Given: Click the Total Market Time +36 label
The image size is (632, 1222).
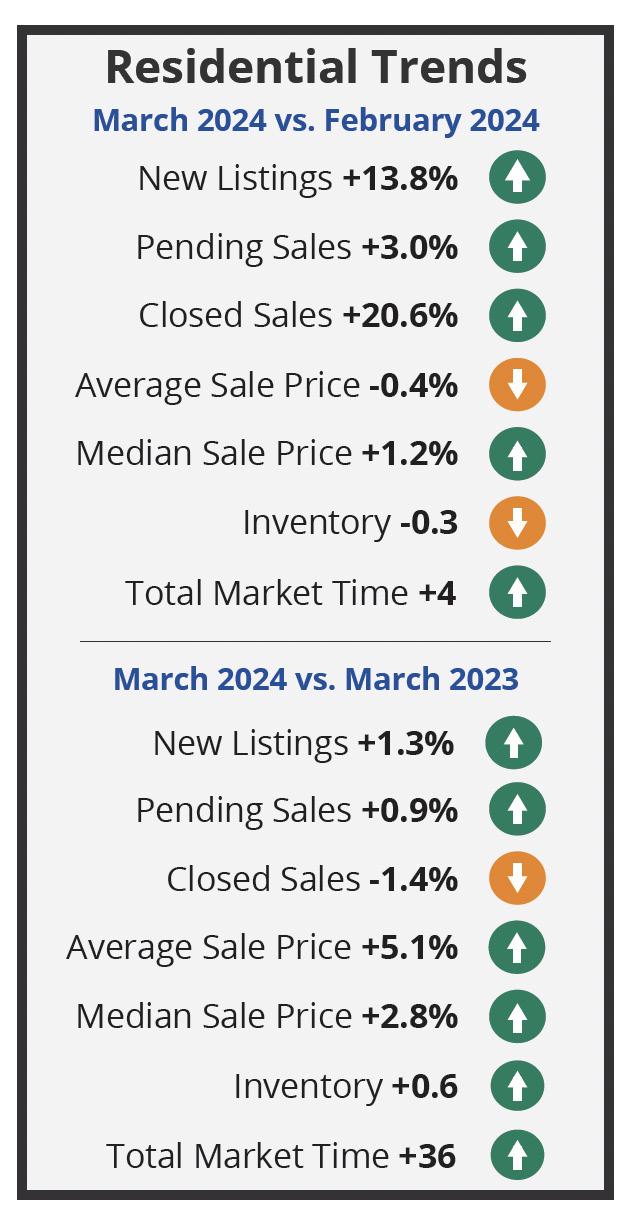Looking at the screenshot, I should point(281,1156).
